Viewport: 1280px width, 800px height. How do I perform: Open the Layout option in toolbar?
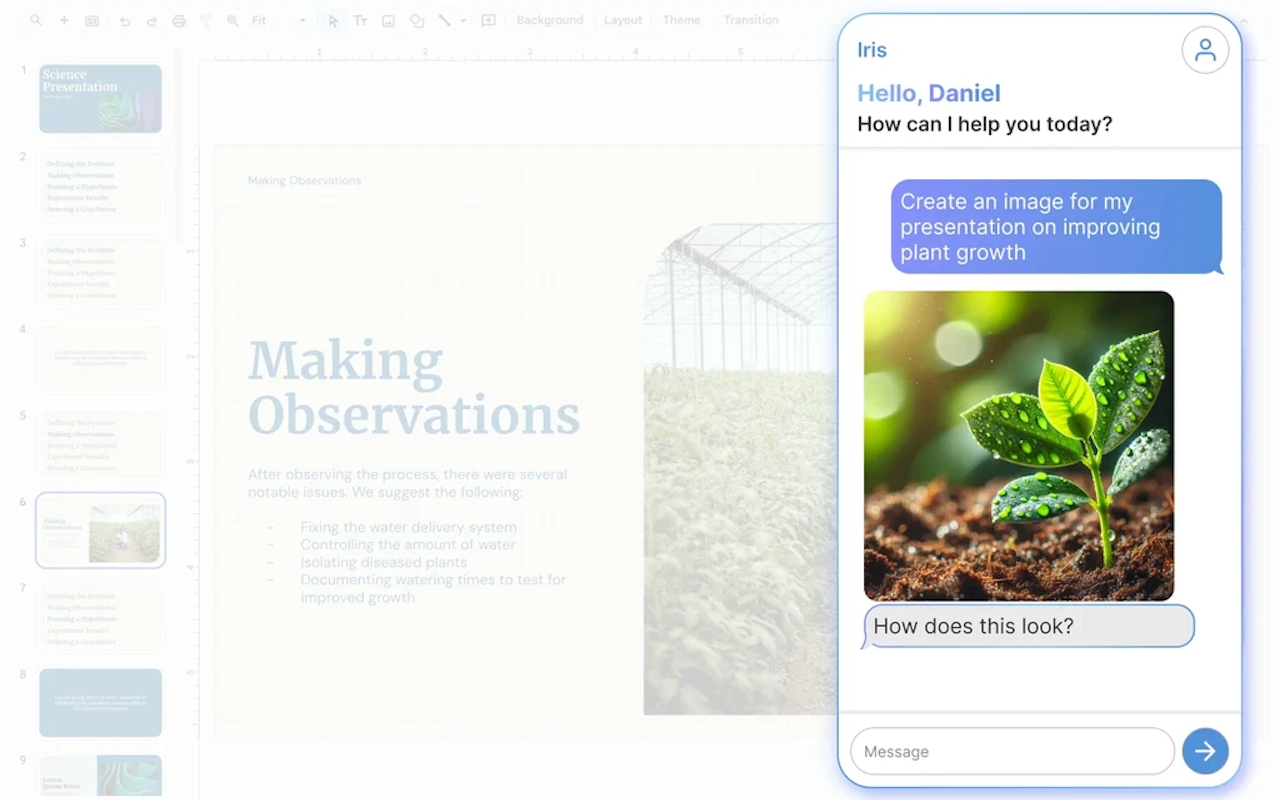(x=623, y=20)
